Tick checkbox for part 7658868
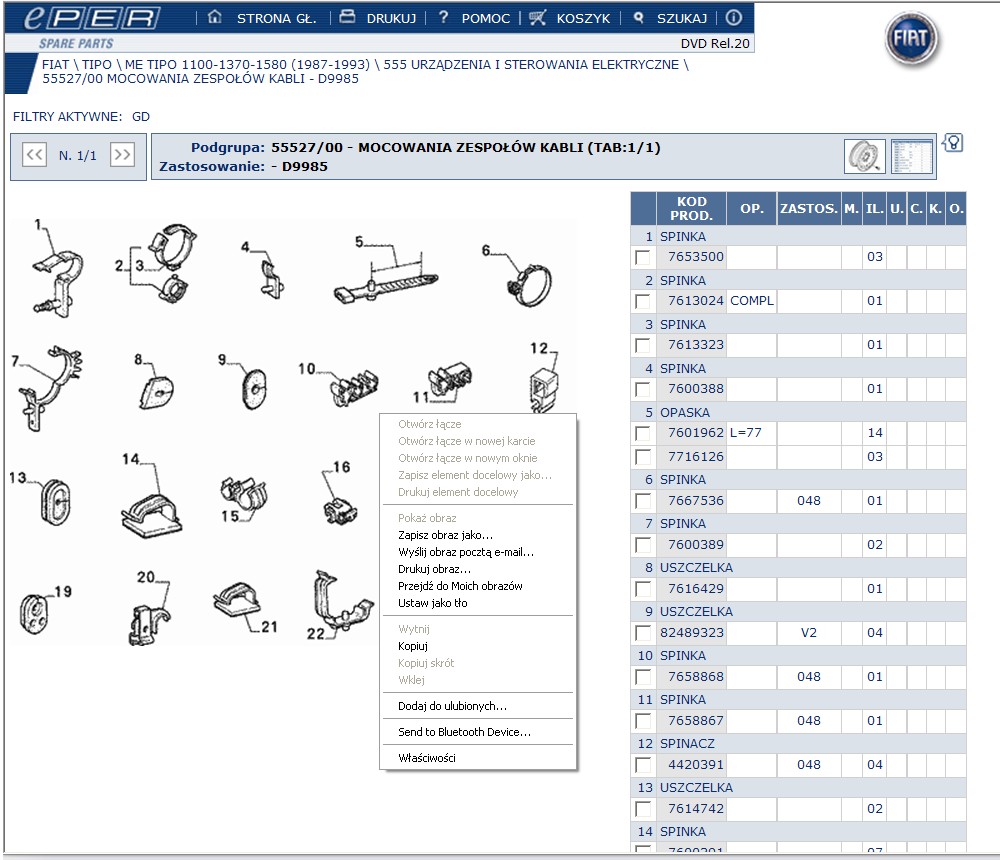This screenshot has height=860, width=1000. 643,677
